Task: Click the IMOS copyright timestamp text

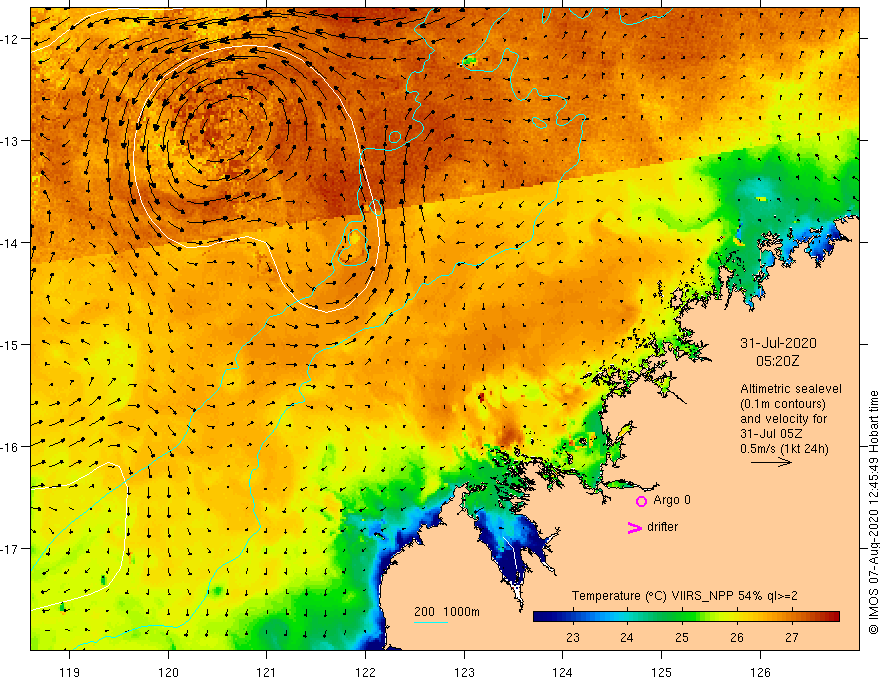Action: [x=873, y=513]
